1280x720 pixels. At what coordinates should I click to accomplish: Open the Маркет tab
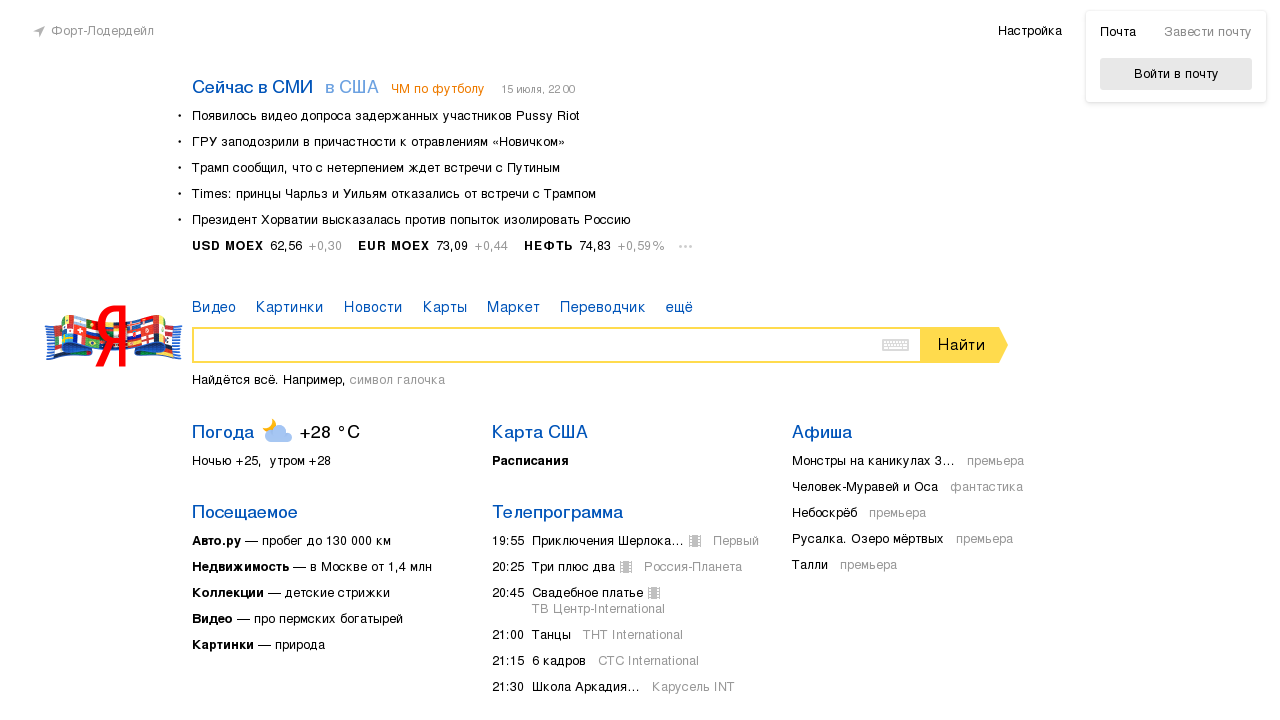click(x=513, y=307)
